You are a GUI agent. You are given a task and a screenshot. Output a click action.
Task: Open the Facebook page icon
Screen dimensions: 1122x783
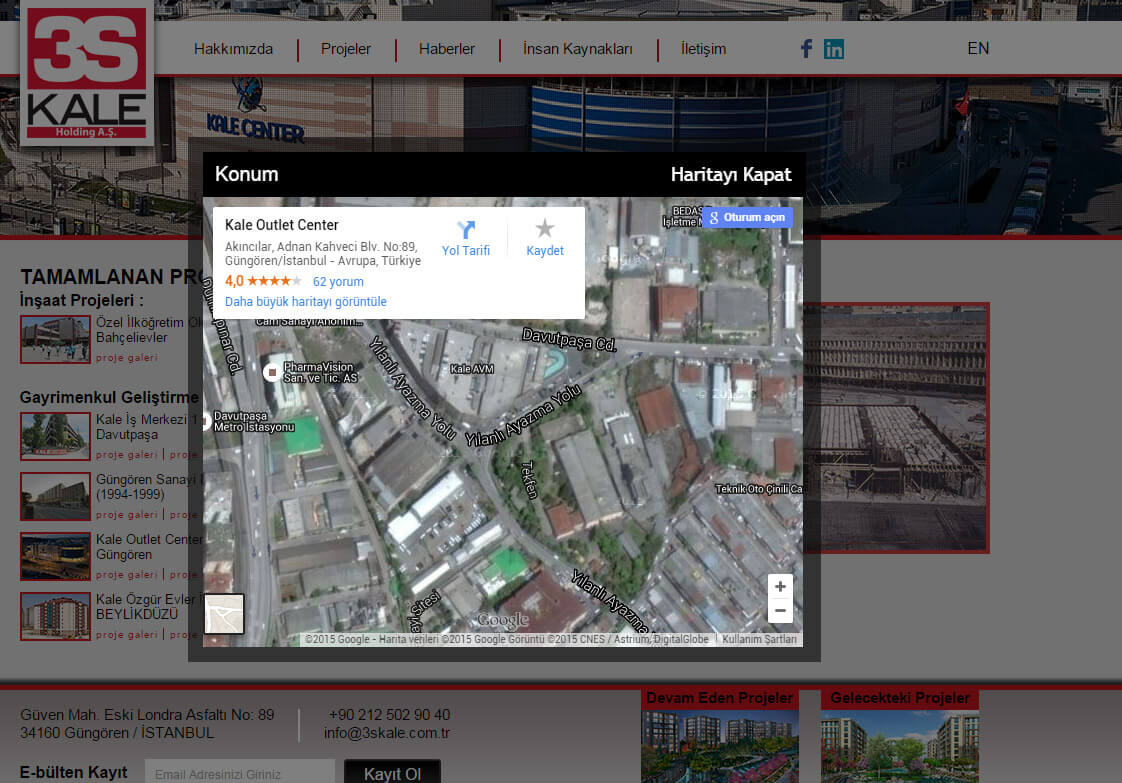[x=806, y=49]
